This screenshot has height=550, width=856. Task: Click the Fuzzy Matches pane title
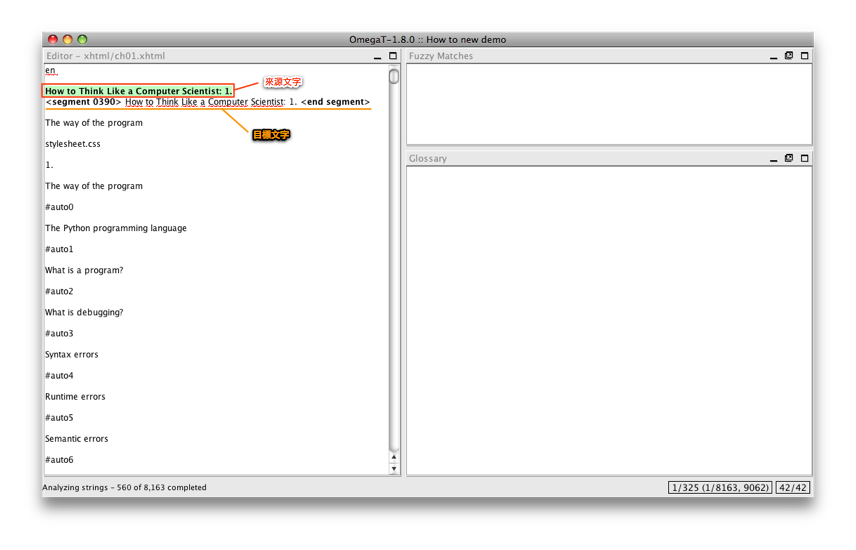point(441,56)
